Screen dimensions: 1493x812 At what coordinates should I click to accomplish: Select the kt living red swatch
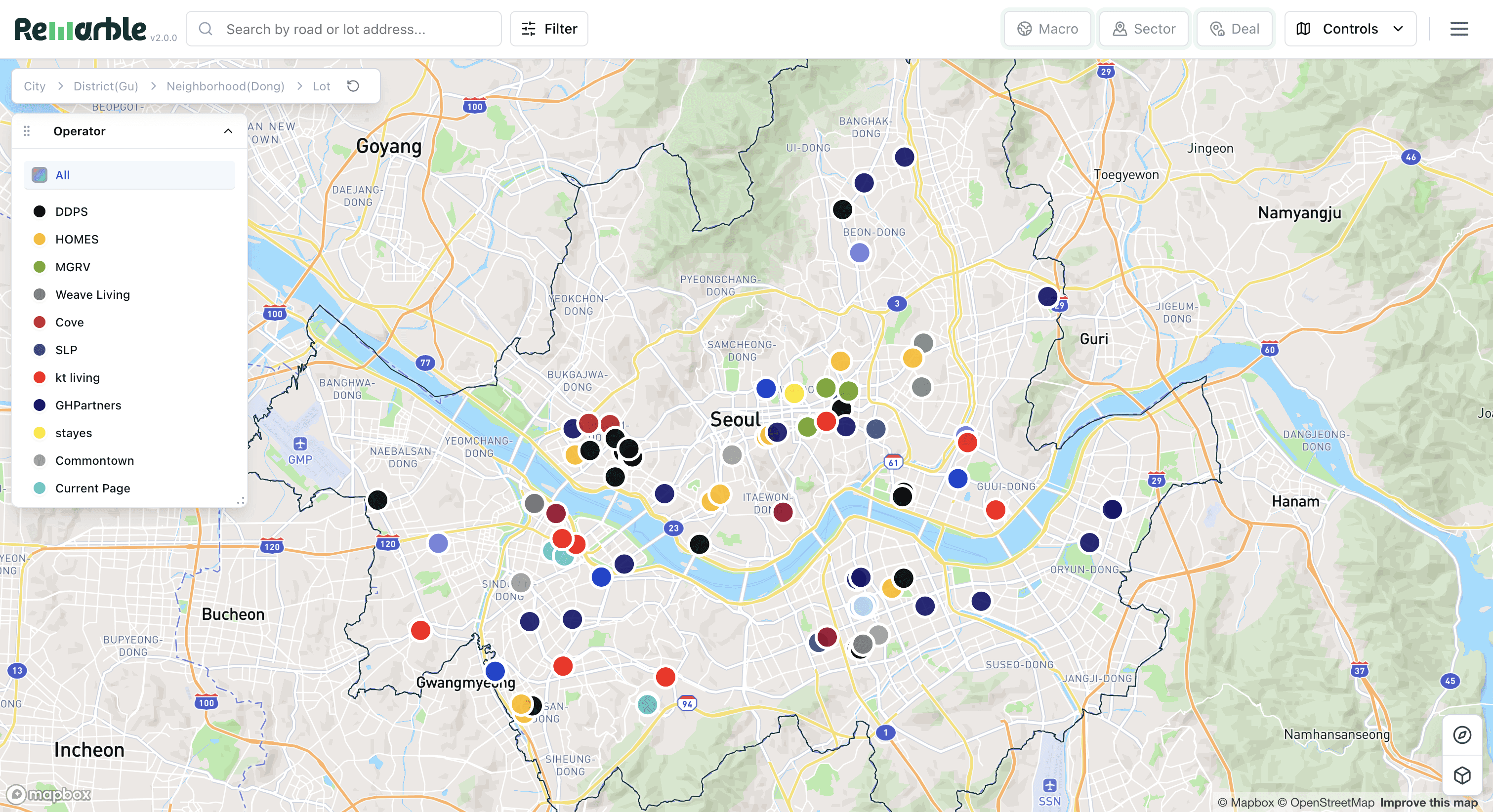point(40,377)
